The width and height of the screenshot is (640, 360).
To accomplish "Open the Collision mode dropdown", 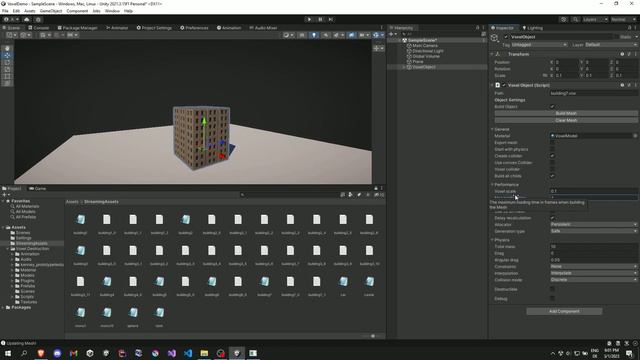I will [593, 280].
